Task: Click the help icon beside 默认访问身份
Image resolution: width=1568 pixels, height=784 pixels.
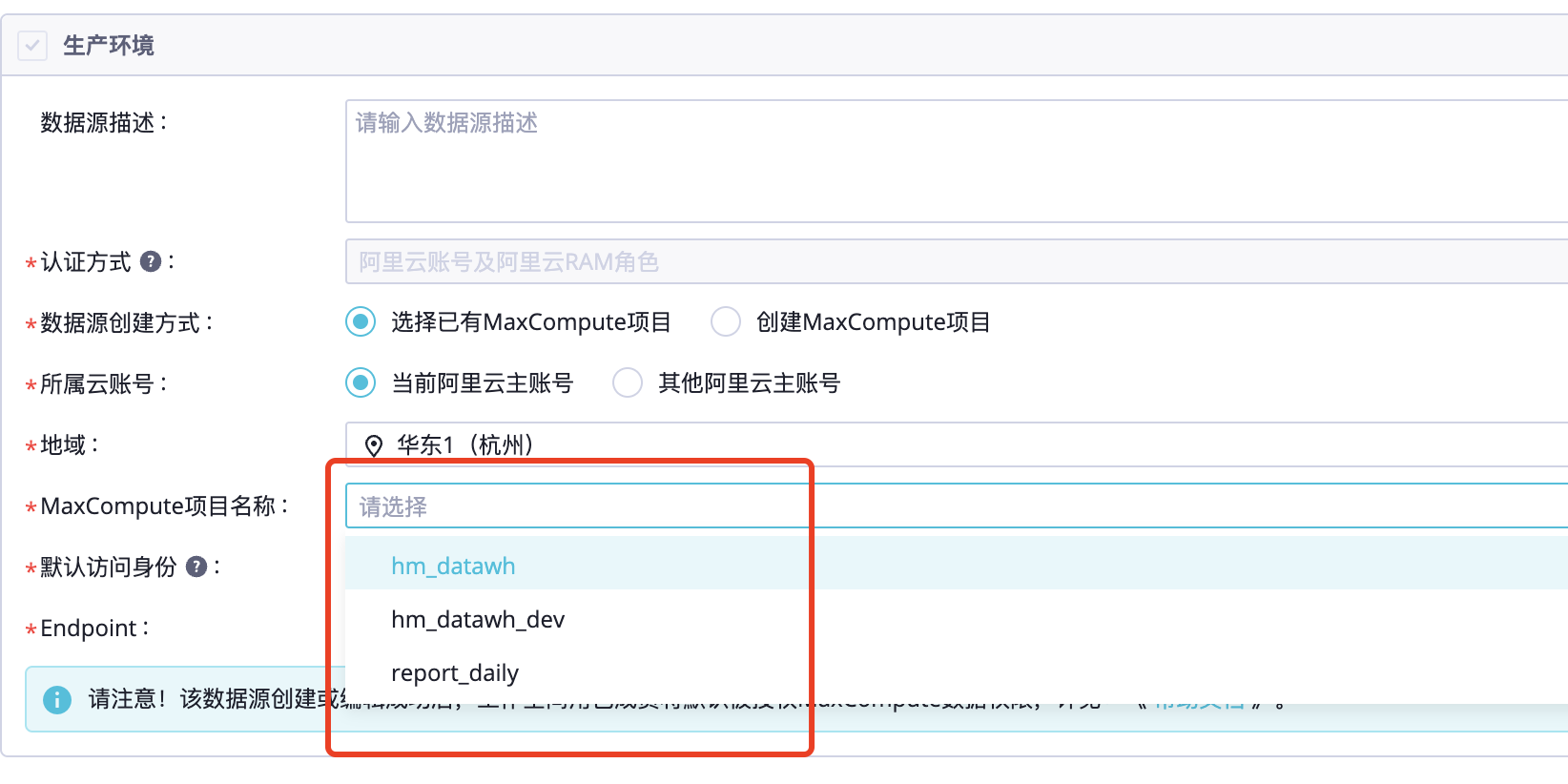Action: tap(196, 567)
